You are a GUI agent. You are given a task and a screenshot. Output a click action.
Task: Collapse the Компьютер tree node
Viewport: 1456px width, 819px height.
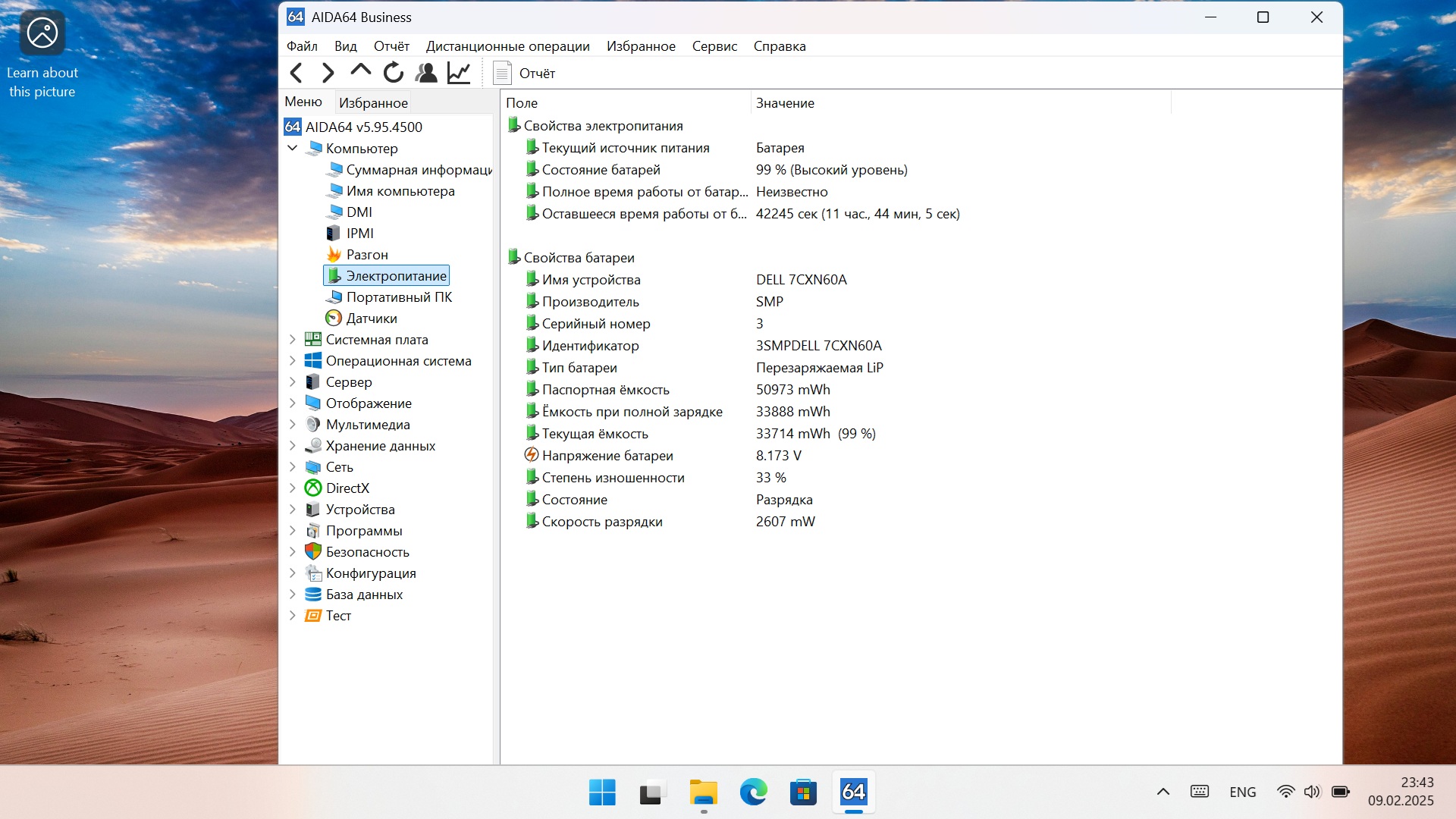coord(293,148)
